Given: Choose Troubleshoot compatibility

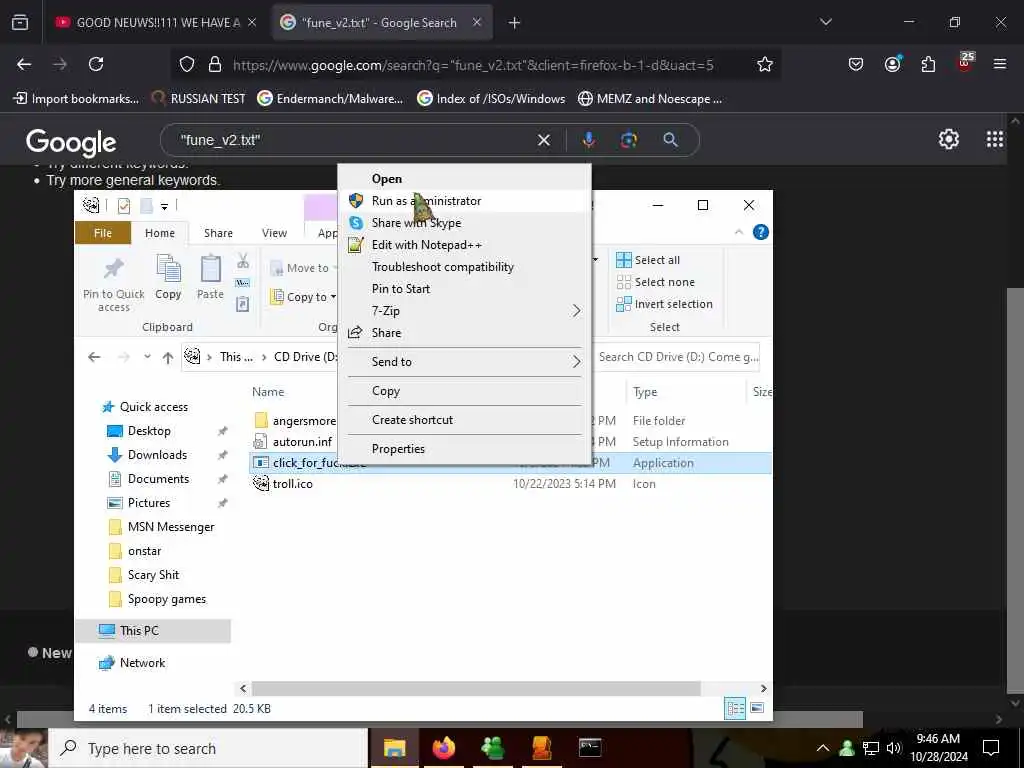Looking at the screenshot, I should [x=464, y=267].
